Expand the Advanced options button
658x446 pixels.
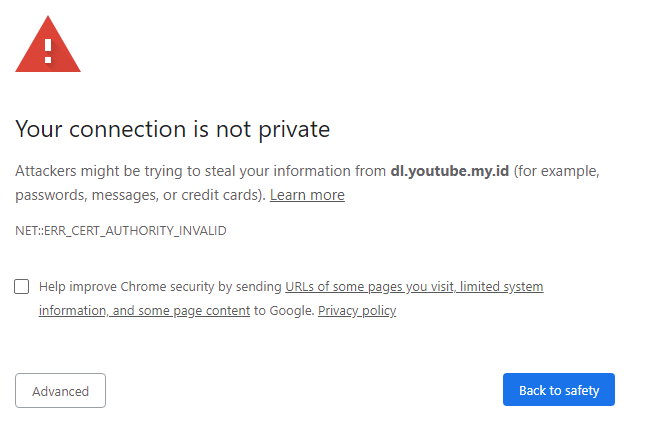[60, 391]
